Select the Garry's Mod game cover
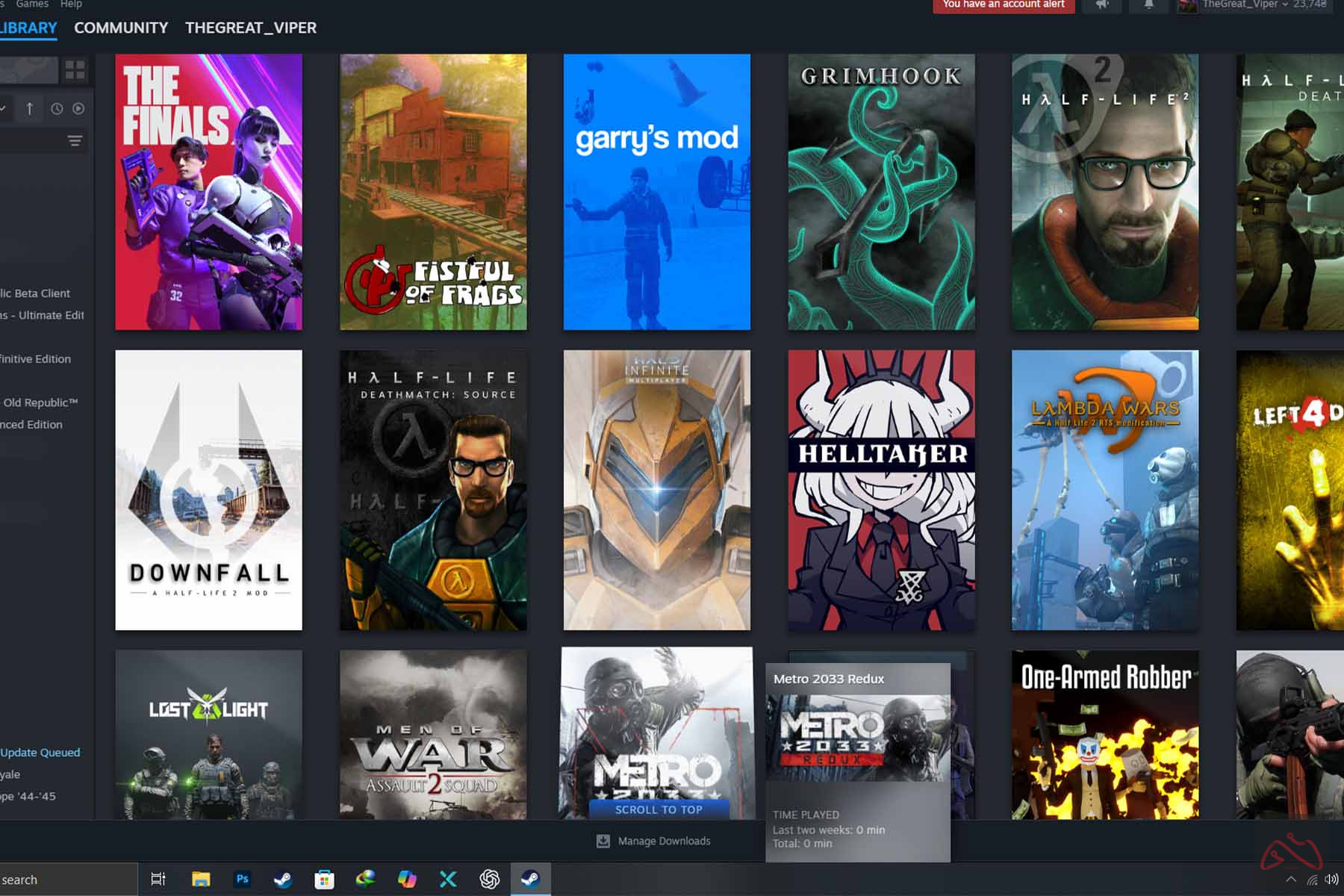The width and height of the screenshot is (1344, 896). point(656,192)
